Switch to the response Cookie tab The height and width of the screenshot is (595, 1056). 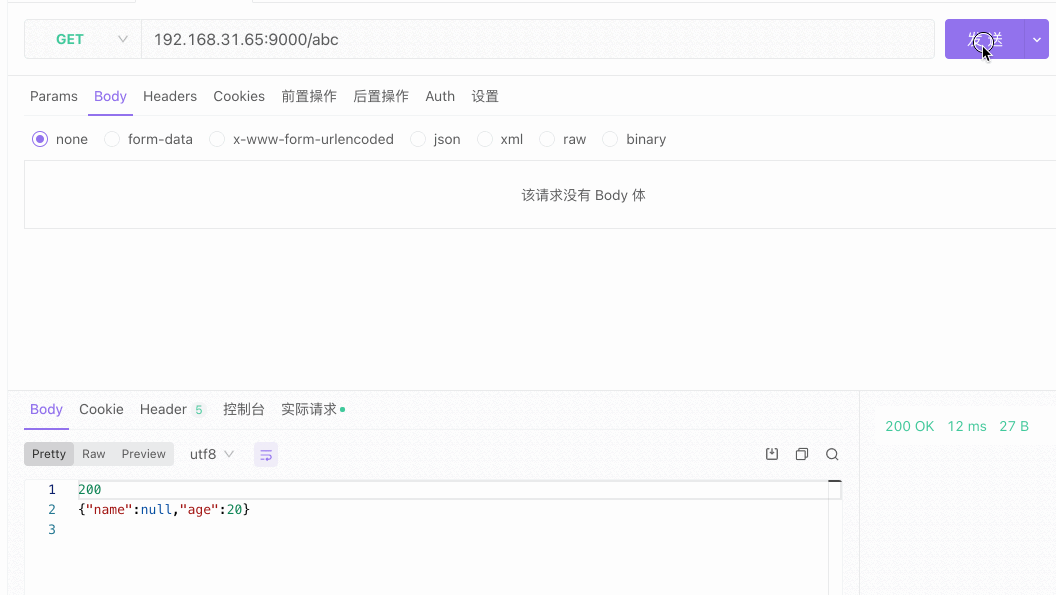pyautogui.click(x=101, y=410)
